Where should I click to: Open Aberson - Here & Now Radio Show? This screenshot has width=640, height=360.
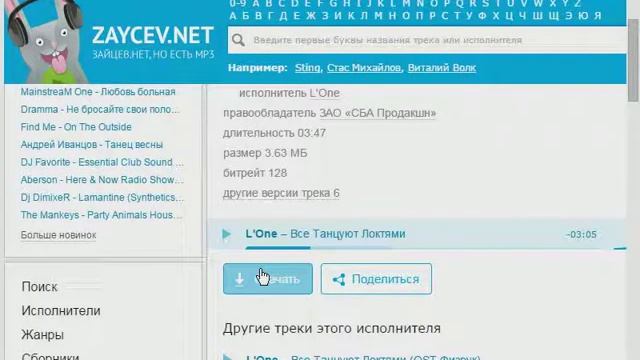point(102,180)
